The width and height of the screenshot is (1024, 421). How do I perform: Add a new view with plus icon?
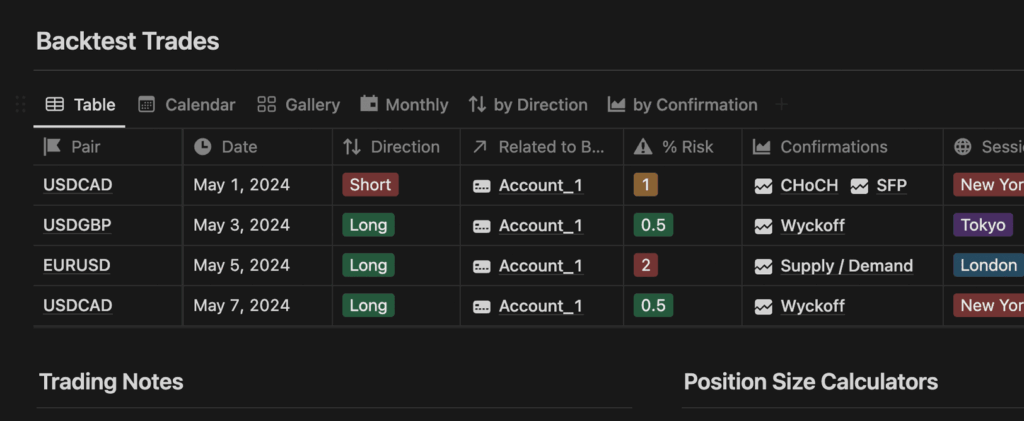coord(781,104)
